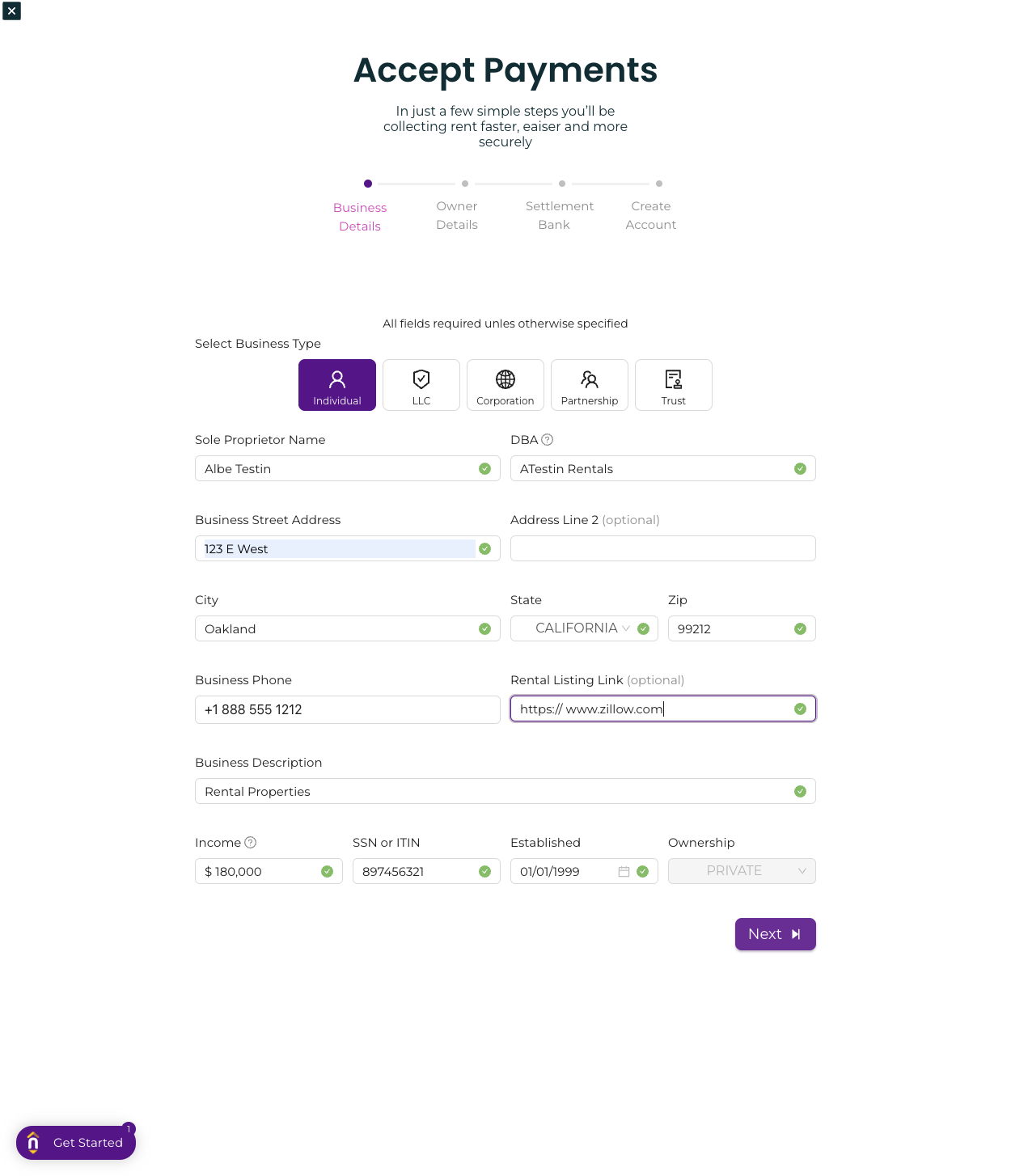Select LLC business type
1011x1176 pixels.
click(x=421, y=385)
